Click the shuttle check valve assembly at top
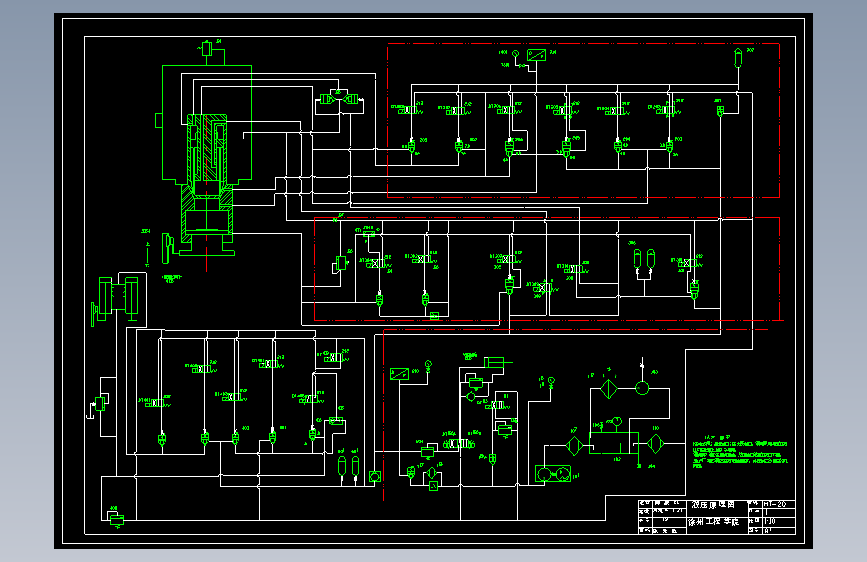Viewport: 867px width, 562px height. tap(340, 100)
